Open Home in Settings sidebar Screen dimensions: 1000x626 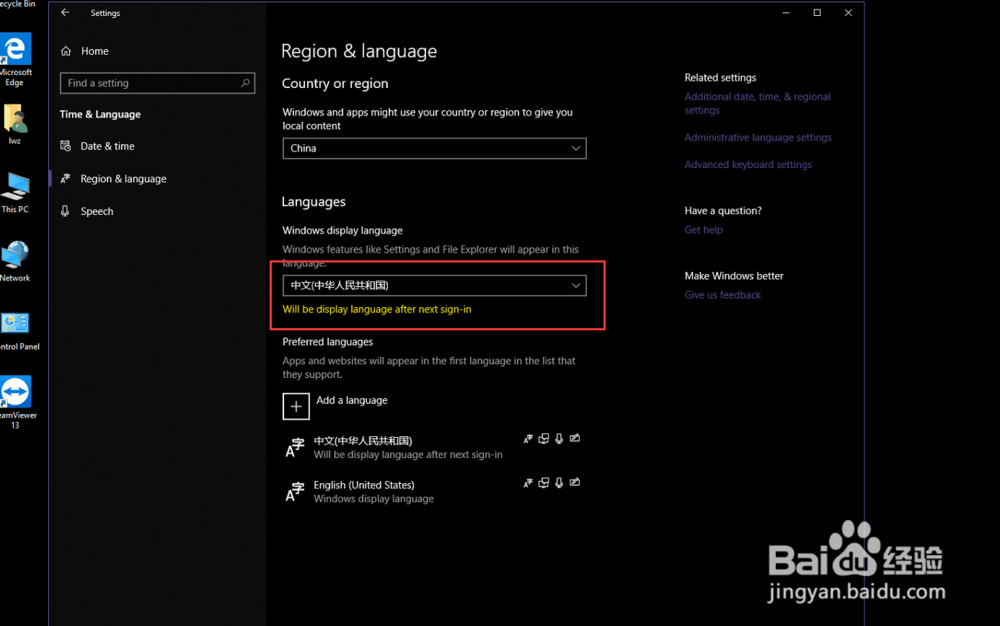(94, 51)
